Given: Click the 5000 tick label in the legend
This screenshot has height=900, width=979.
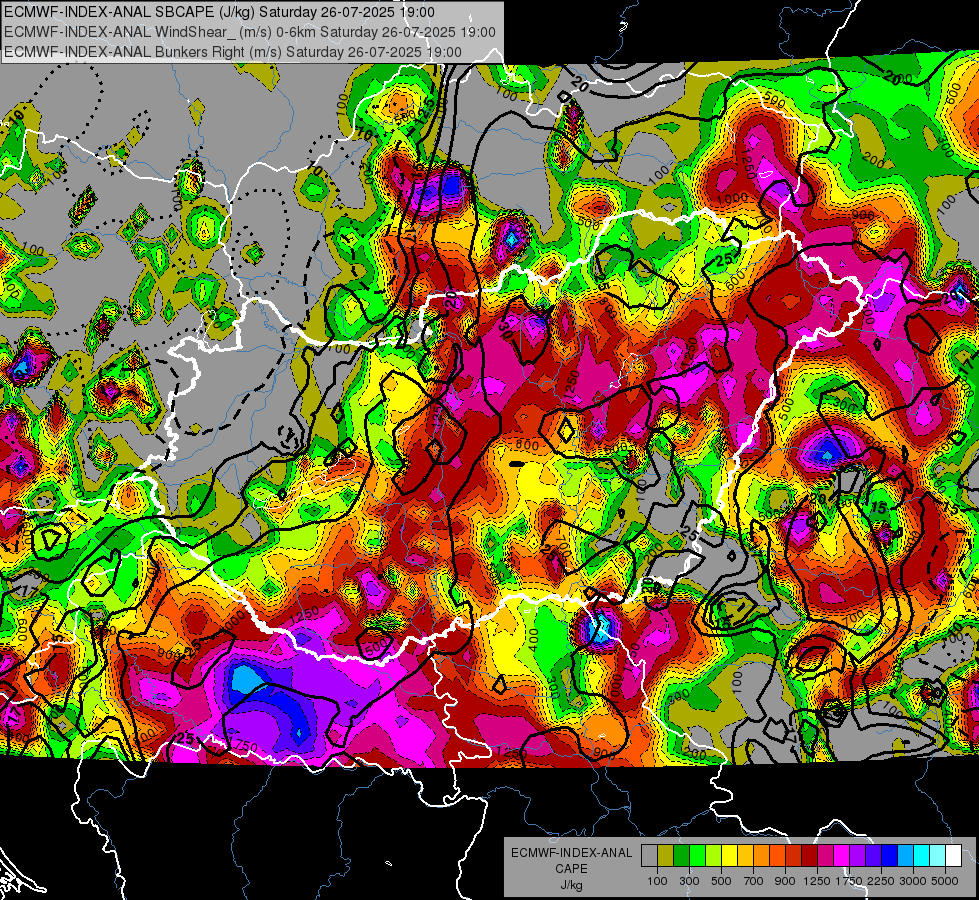Looking at the screenshot, I should click(x=945, y=881).
